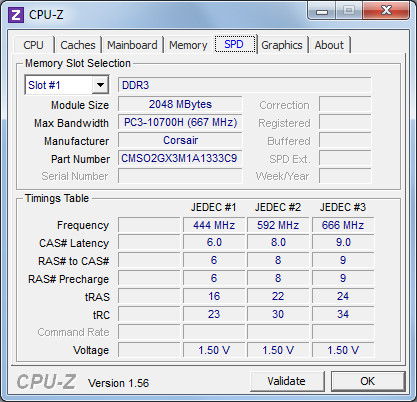Open the Mainboard tab
Screen dimensions: 417x402
click(132, 45)
